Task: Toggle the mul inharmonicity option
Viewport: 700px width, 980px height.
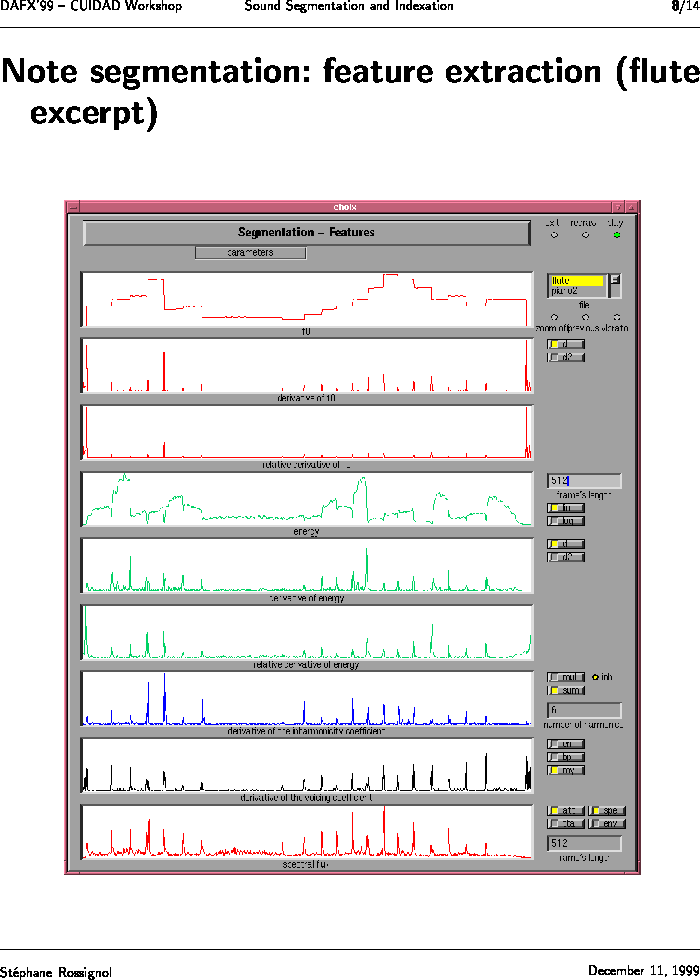Action: click(x=566, y=677)
